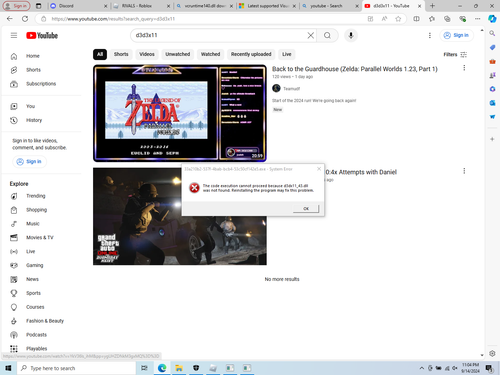Open YouTube settings three-dot menu
Image resolution: width=500 pixels, height=375 pixels.
430,35
